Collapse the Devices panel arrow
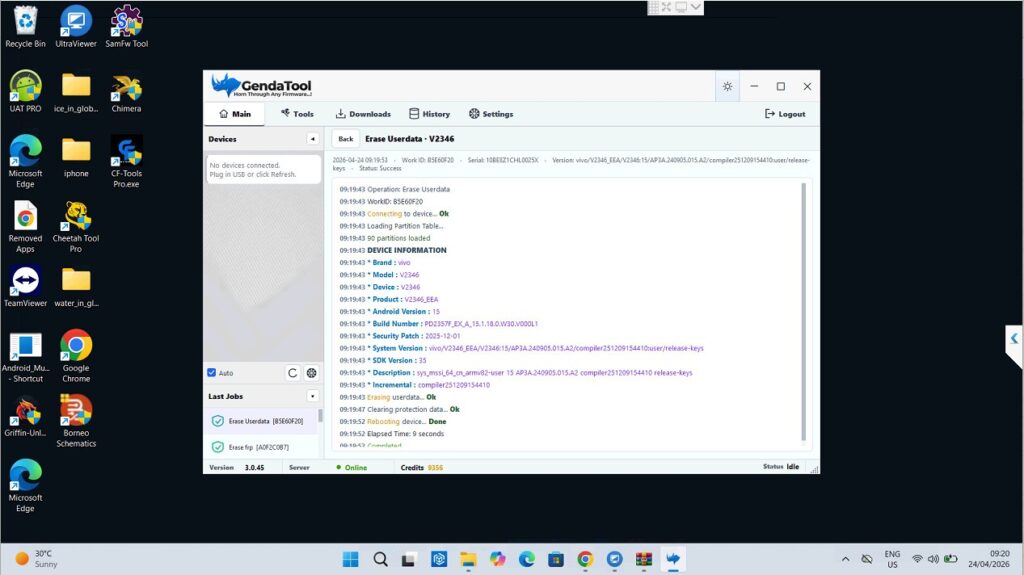The height and width of the screenshot is (575, 1024). coord(312,139)
